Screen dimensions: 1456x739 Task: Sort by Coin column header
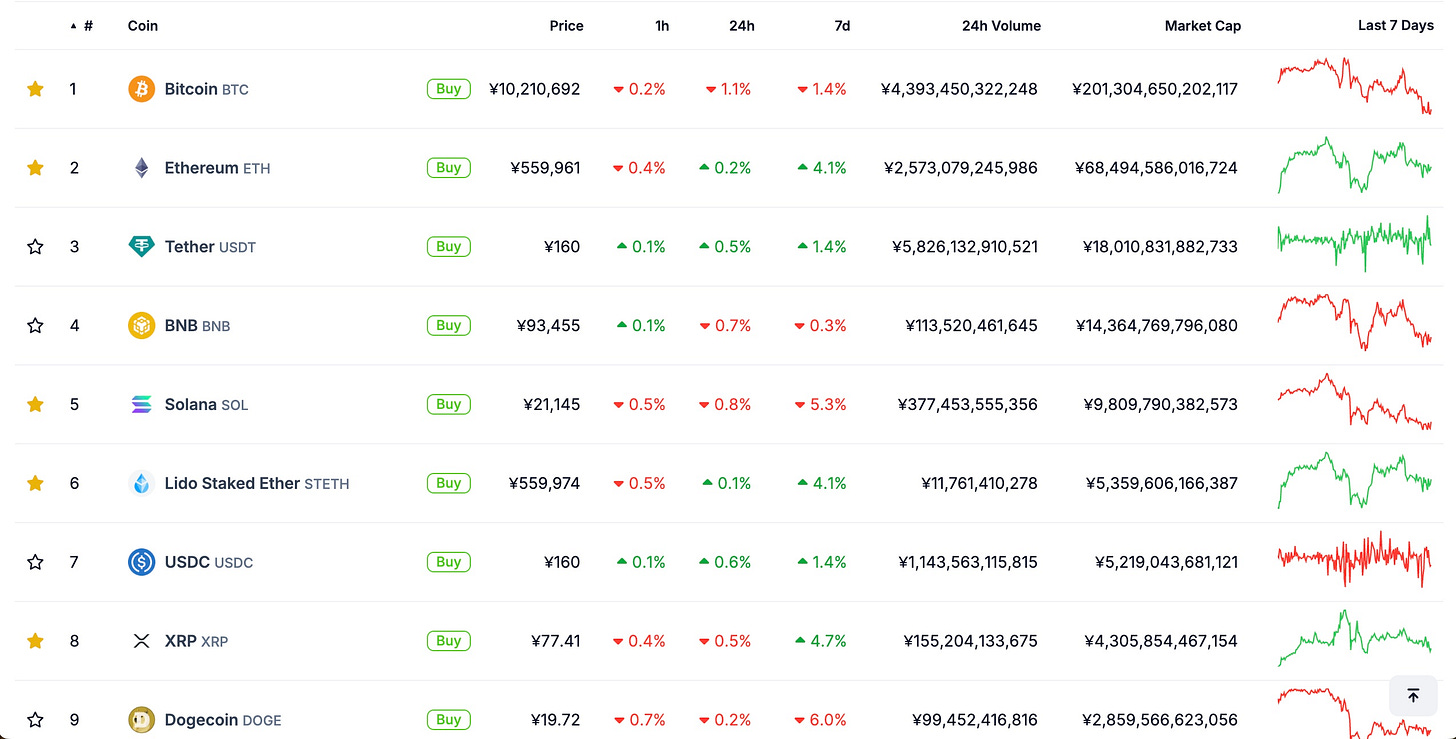pos(143,26)
